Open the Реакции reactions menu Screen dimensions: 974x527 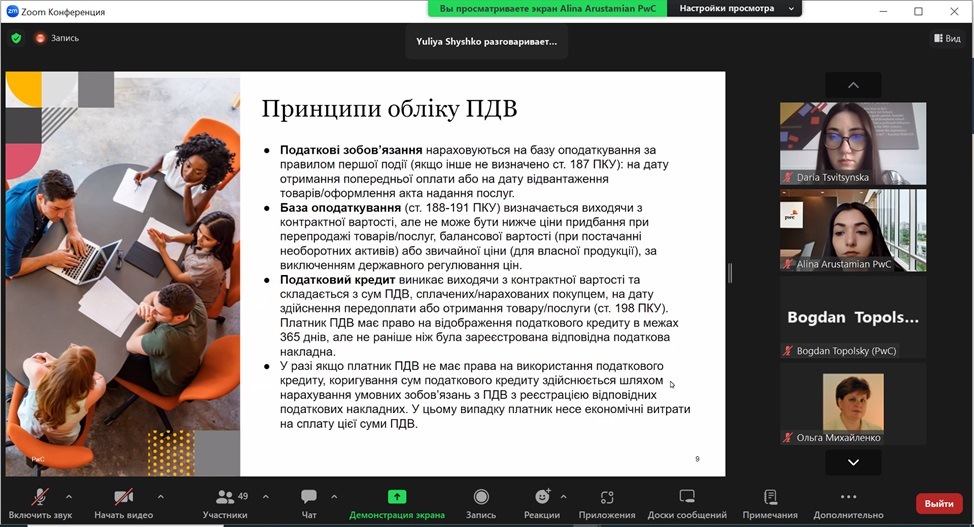point(542,503)
